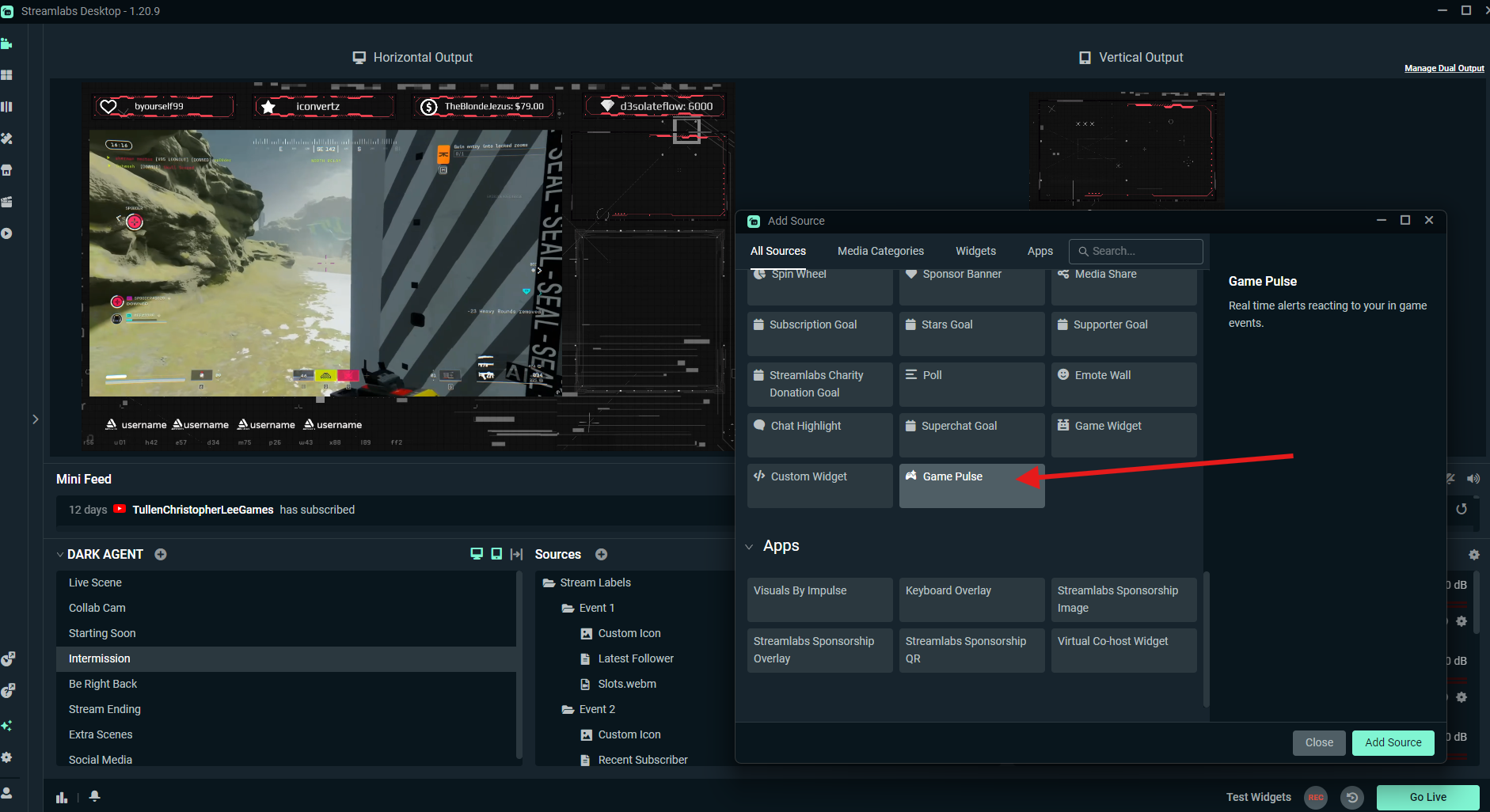This screenshot has height=812, width=1490.
Task: Open the Manage Dual Output link
Action: [x=1444, y=68]
